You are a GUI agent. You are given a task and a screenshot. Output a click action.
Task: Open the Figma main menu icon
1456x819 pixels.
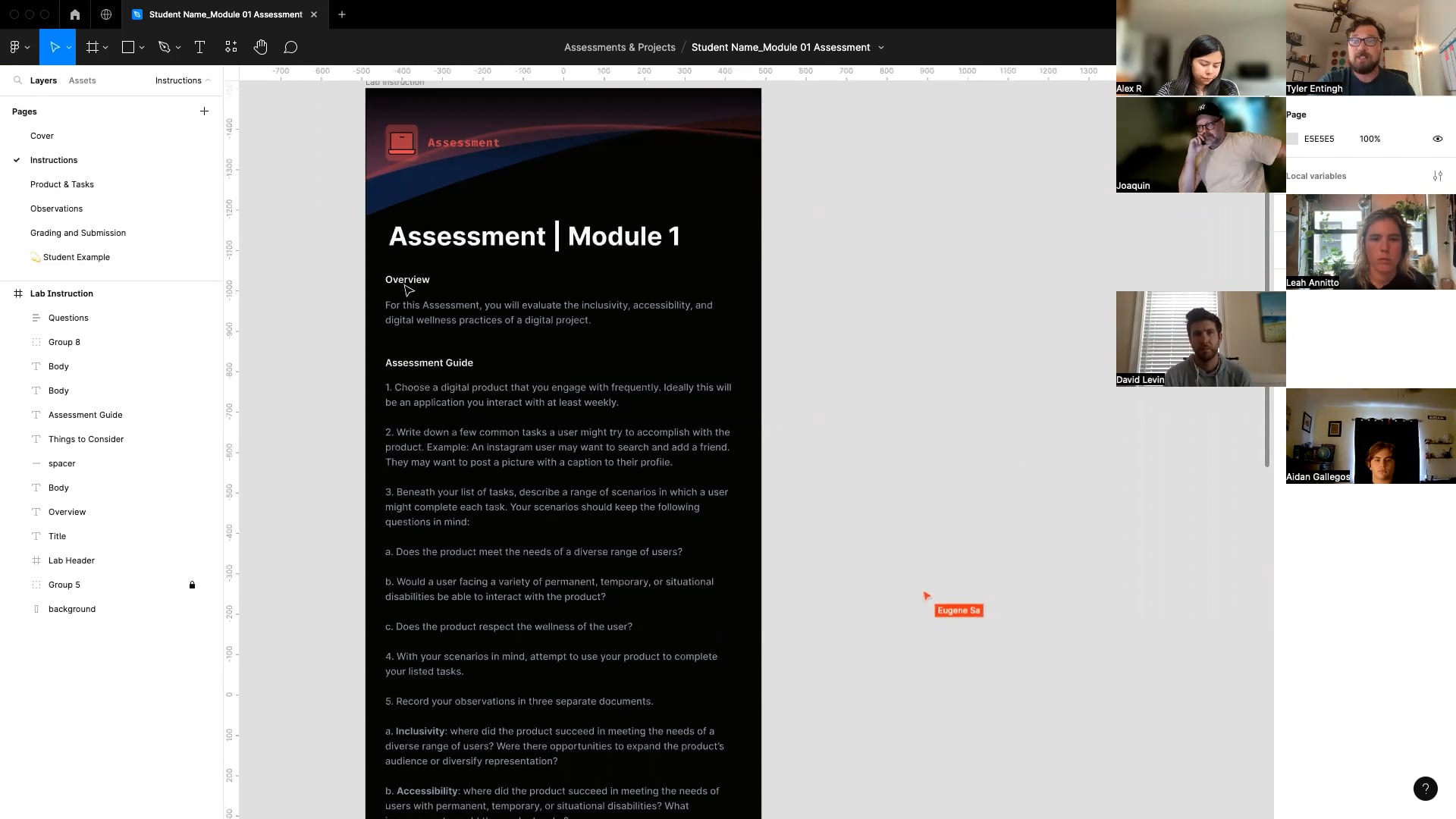tap(14, 47)
